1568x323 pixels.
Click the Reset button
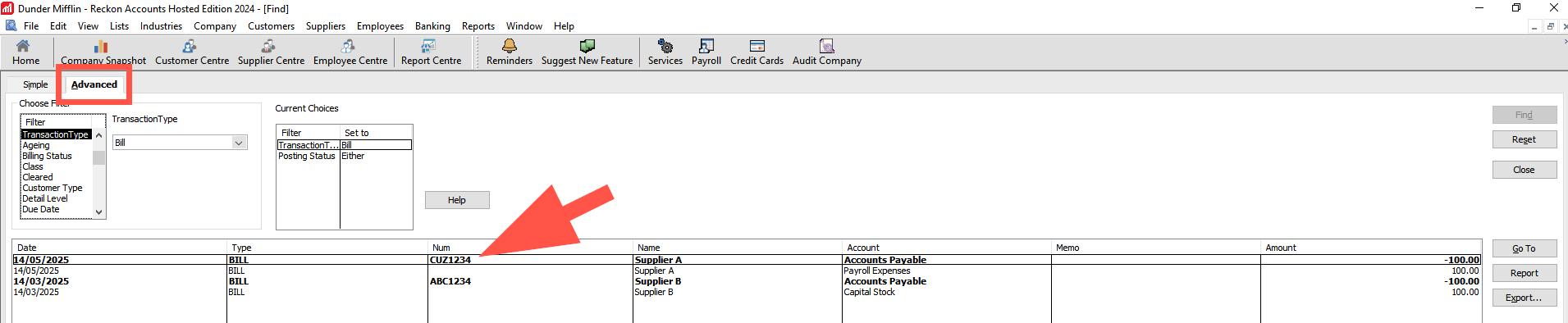(1524, 139)
